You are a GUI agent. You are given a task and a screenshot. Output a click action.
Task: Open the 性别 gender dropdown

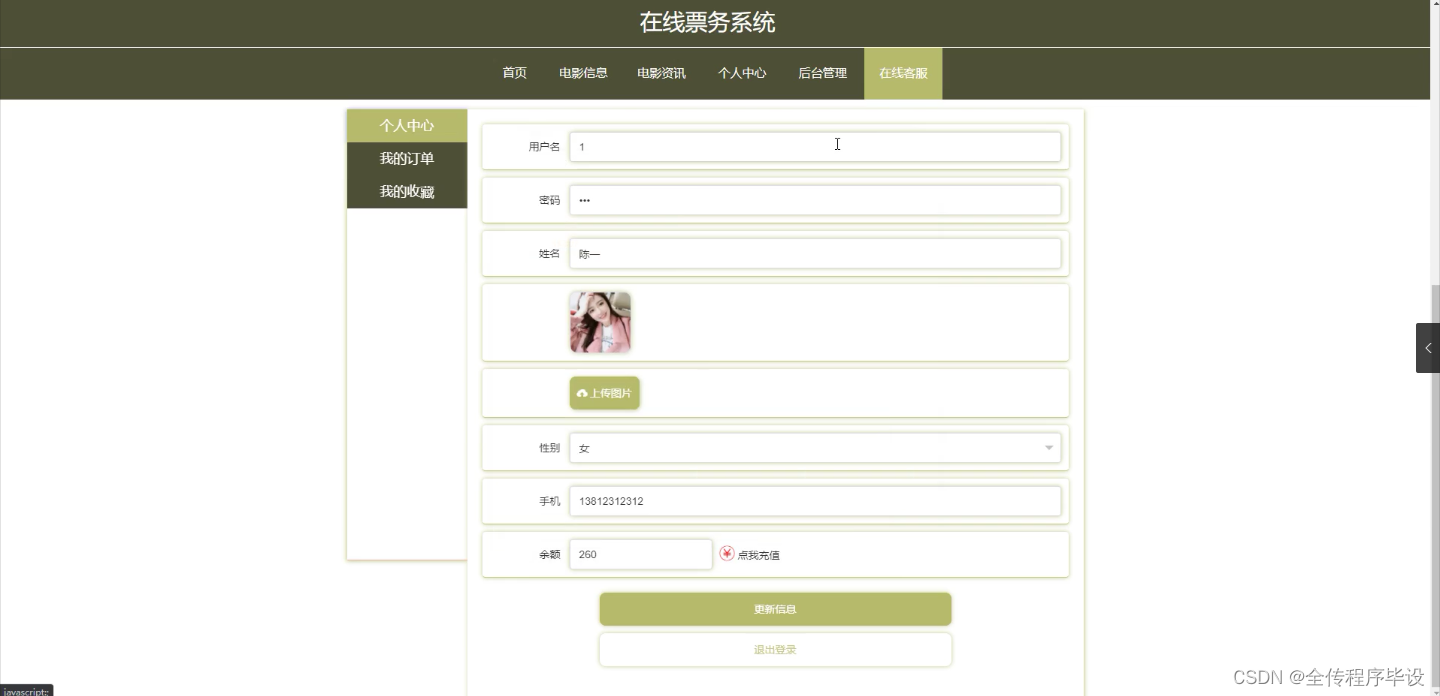[x=816, y=447]
